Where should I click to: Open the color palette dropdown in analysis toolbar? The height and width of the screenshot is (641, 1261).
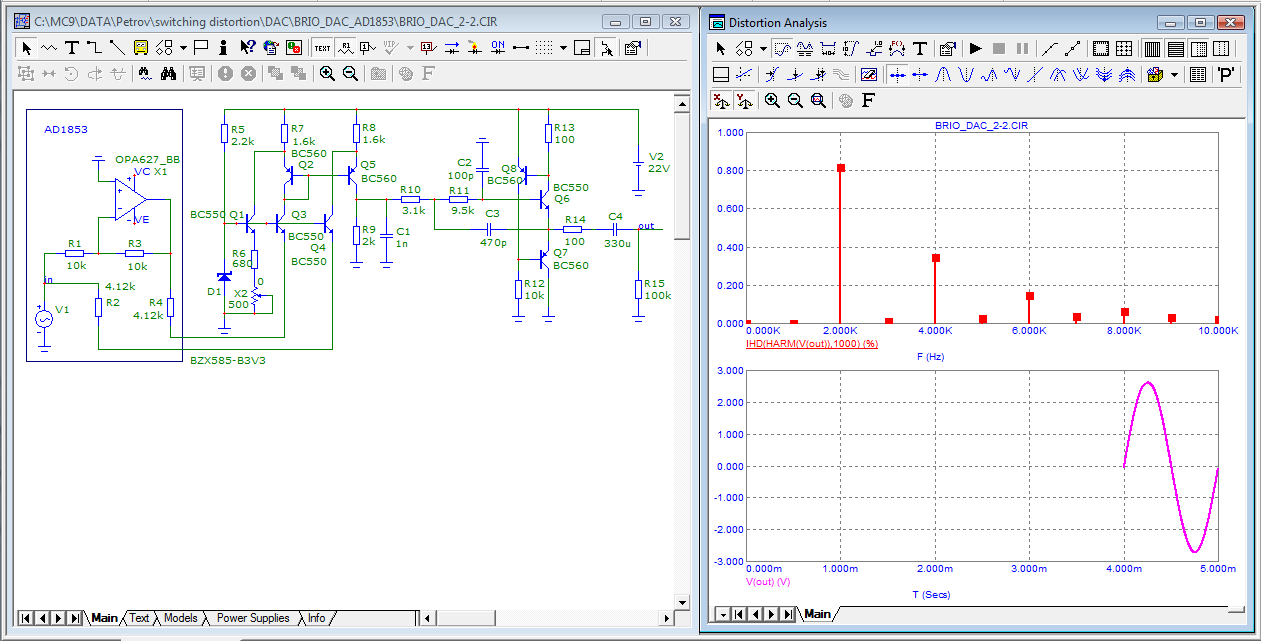click(1174, 74)
